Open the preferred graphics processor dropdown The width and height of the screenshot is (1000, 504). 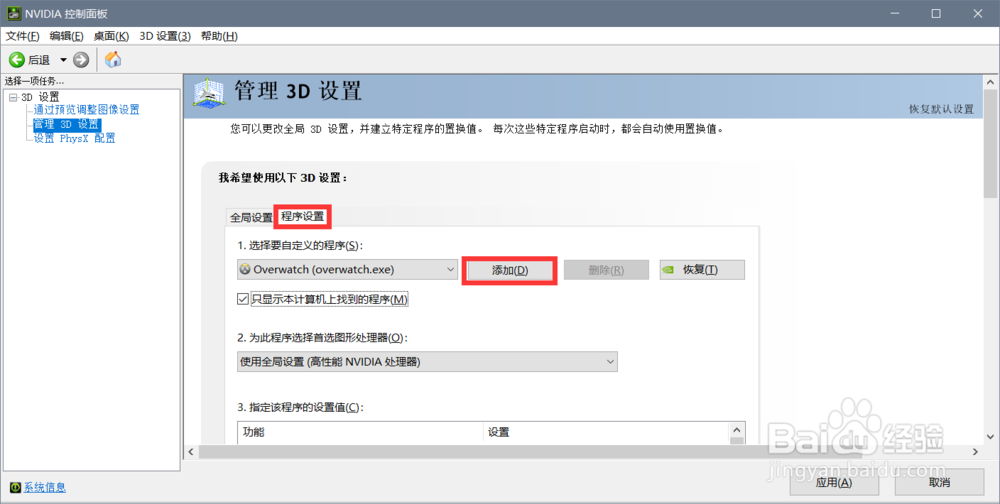(427, 362)
